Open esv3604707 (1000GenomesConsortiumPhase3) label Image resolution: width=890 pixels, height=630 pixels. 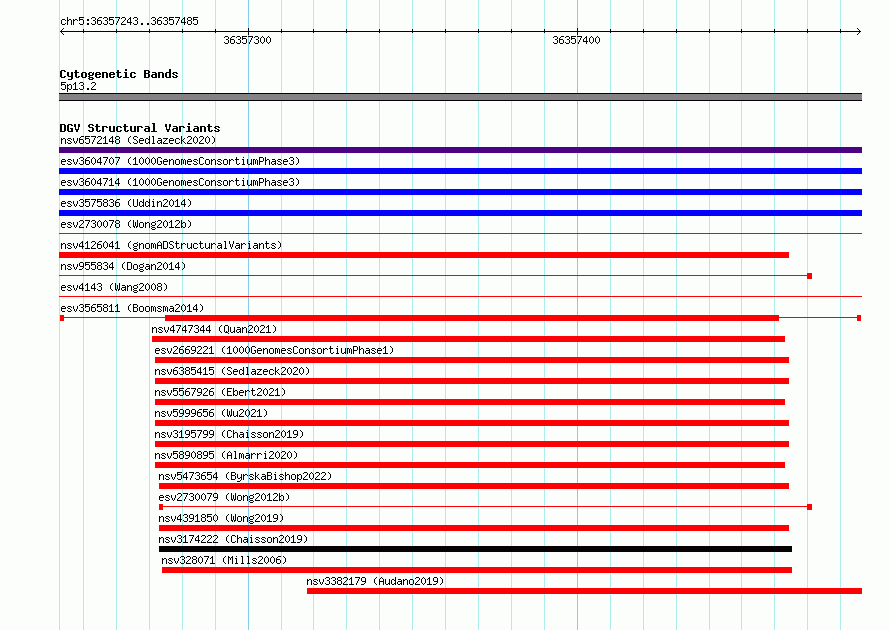tap(180, 161)
